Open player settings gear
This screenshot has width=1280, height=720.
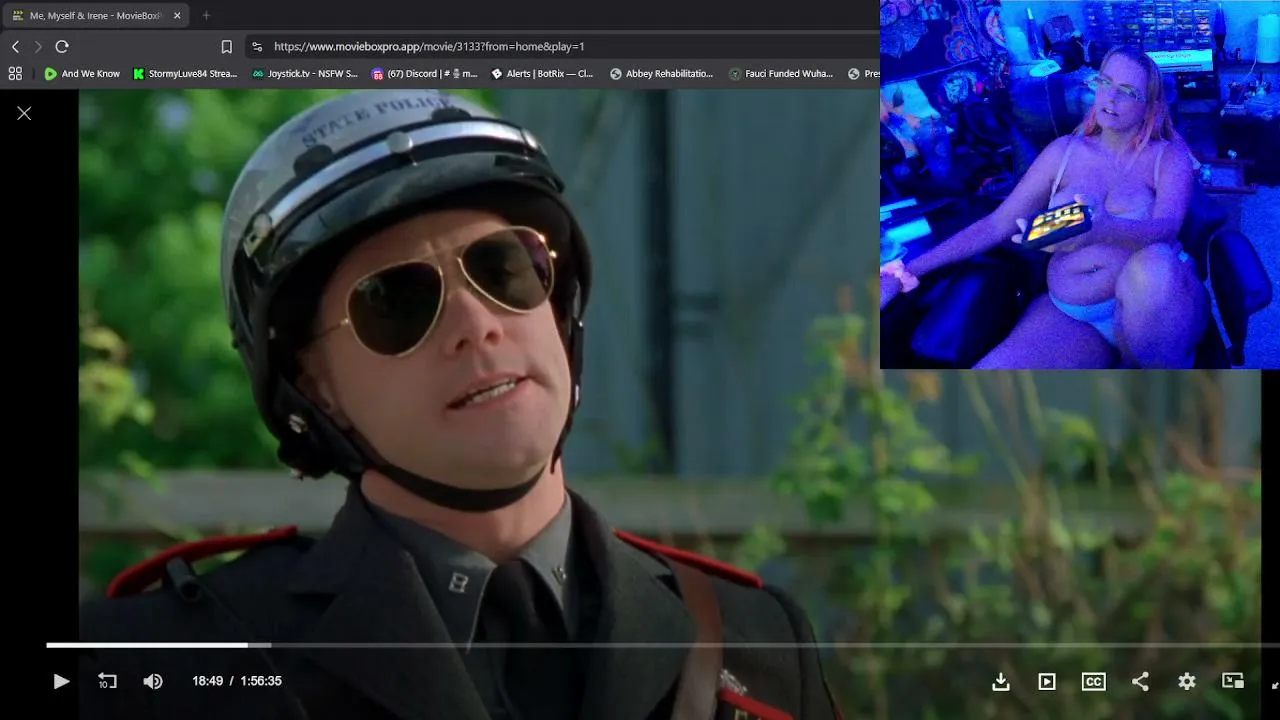(1187, 681)
